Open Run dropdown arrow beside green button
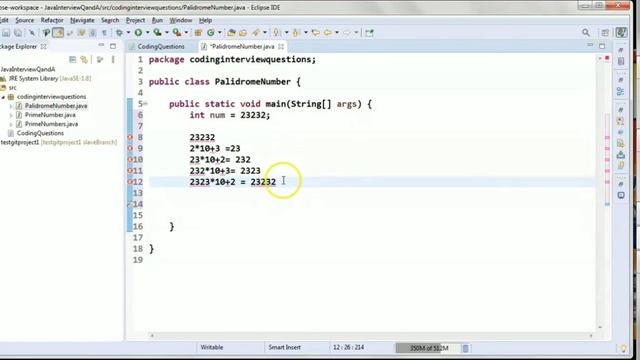 pyautogui.click(x=147, y=33)
